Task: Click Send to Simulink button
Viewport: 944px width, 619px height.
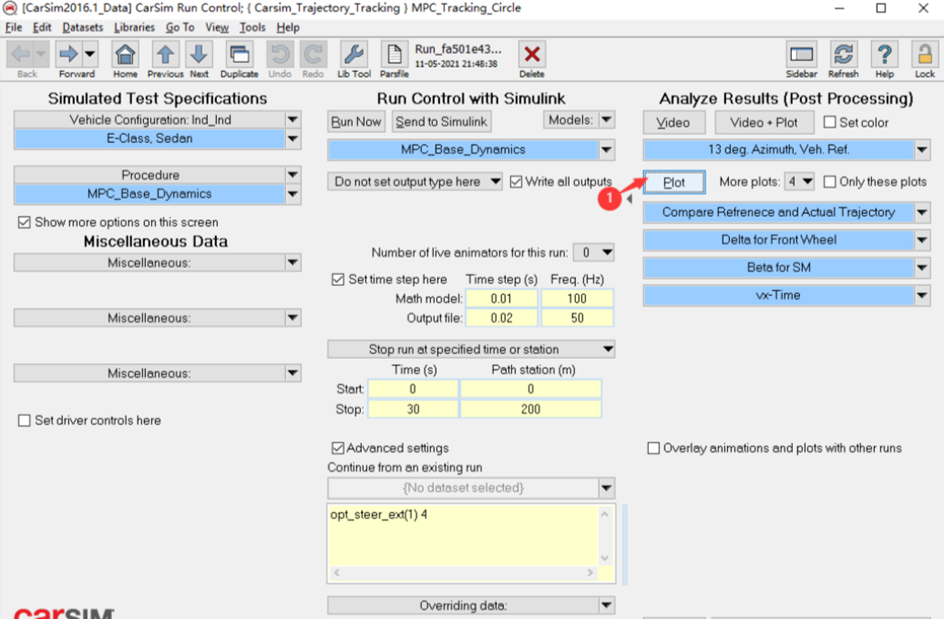Action: coord(441,122)
